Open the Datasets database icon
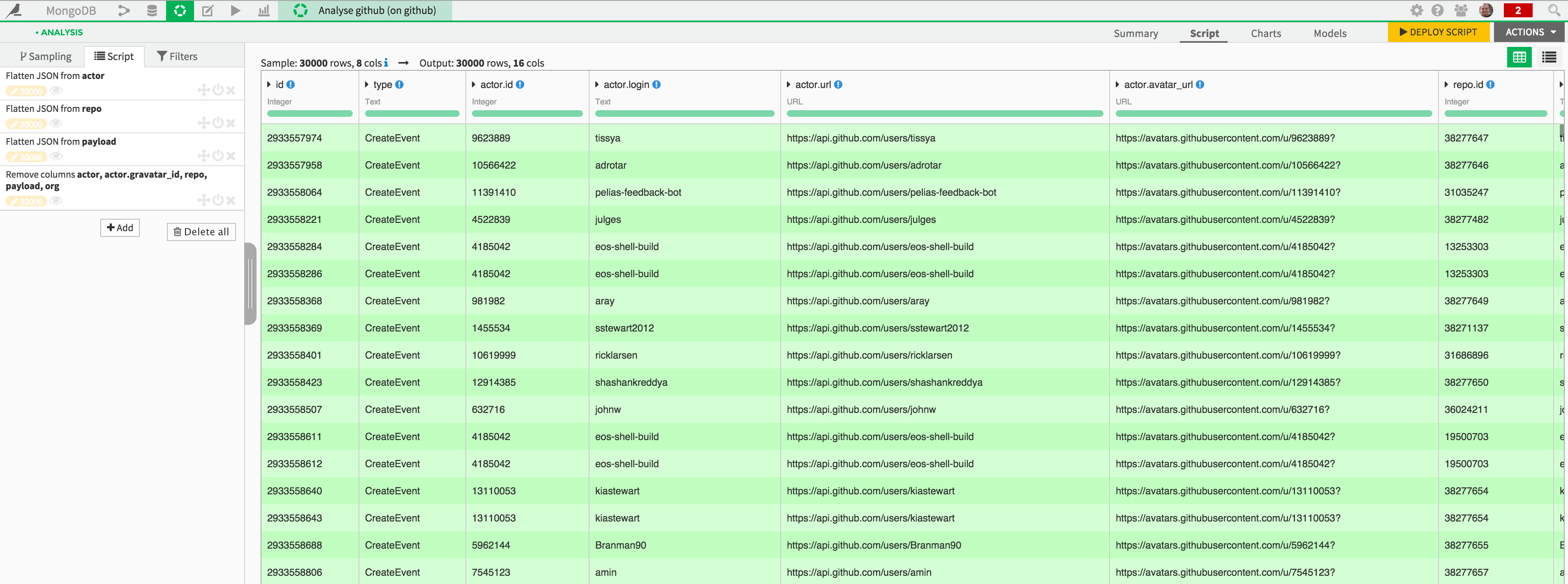The height and width of the screenshot is (584, 1568). pos(152,10)
